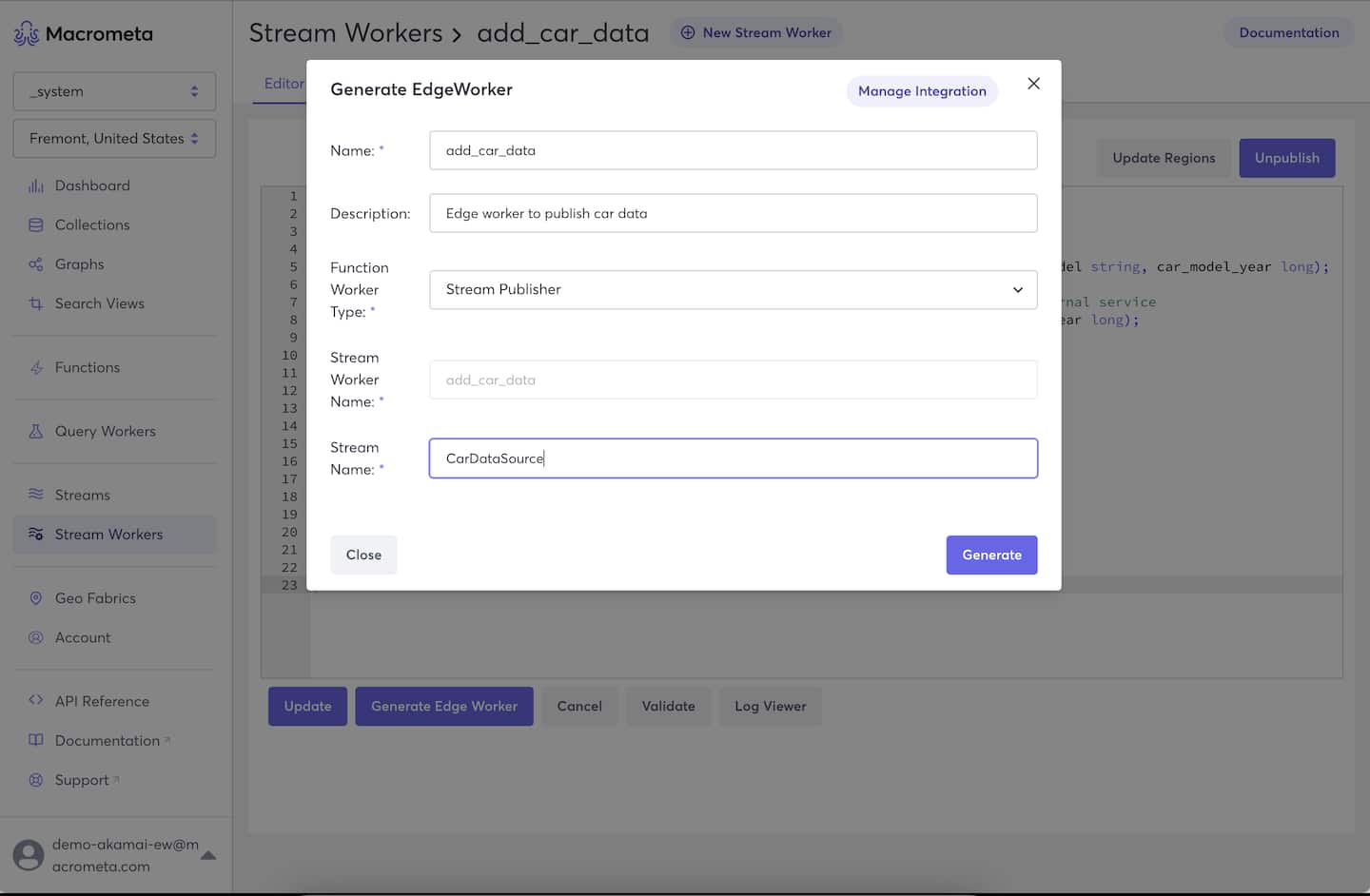This screenshot has width=1370, height=896.
Task: Click the Manage Integration button
Action: tap(921, 91)
